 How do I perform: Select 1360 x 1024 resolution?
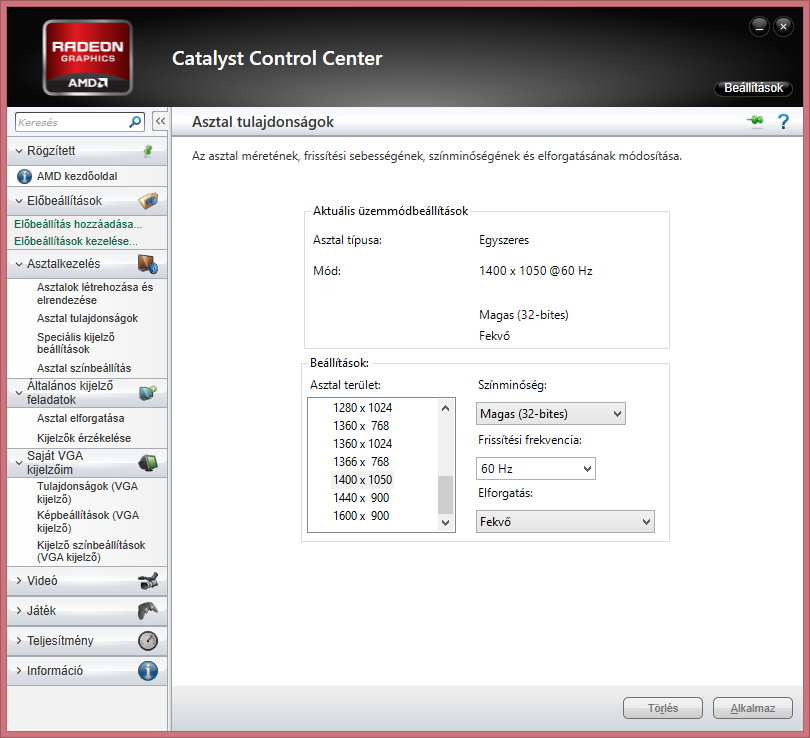[x=363, y=444]
